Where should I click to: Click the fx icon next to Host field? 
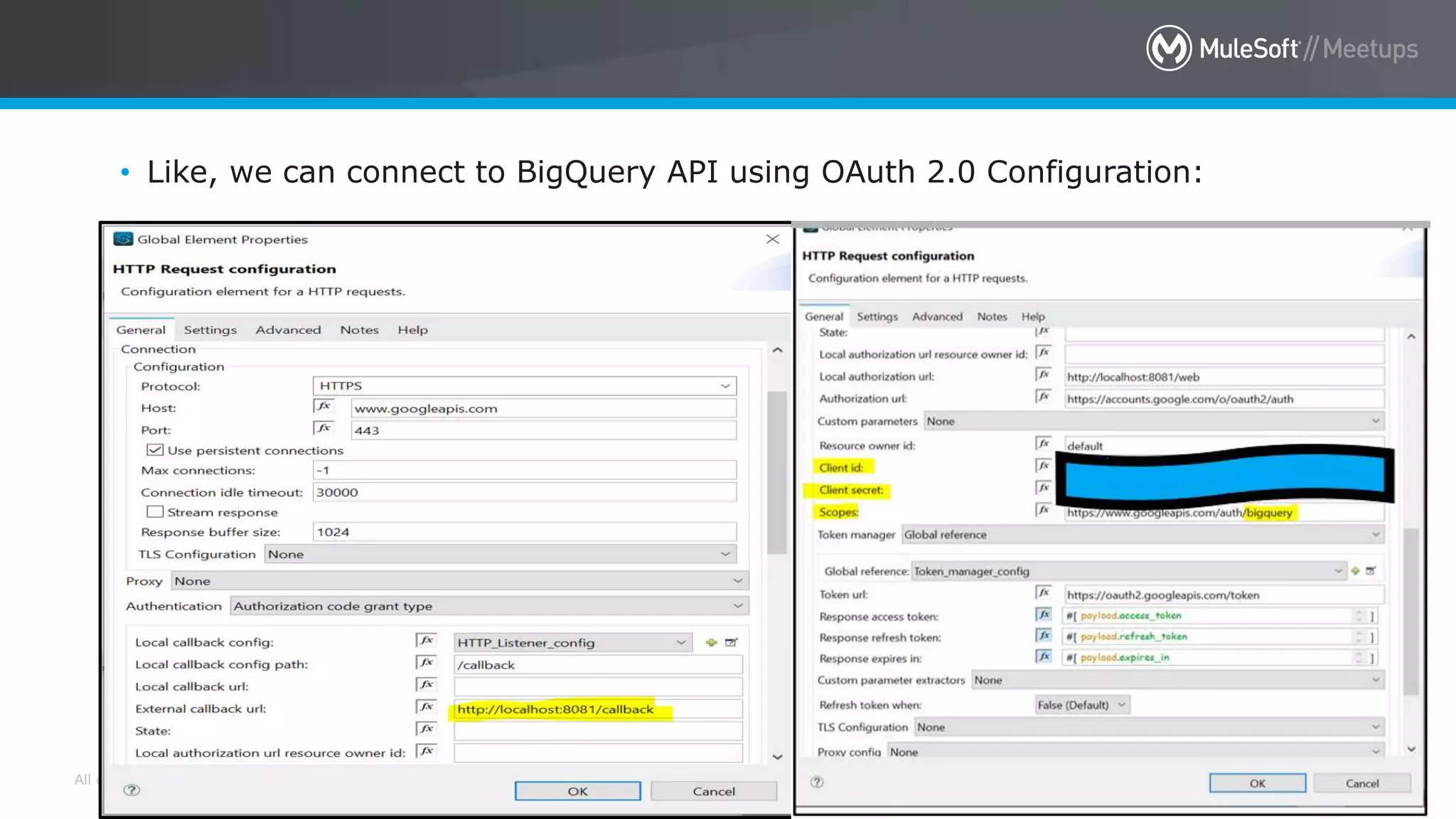tap(323, 407)
